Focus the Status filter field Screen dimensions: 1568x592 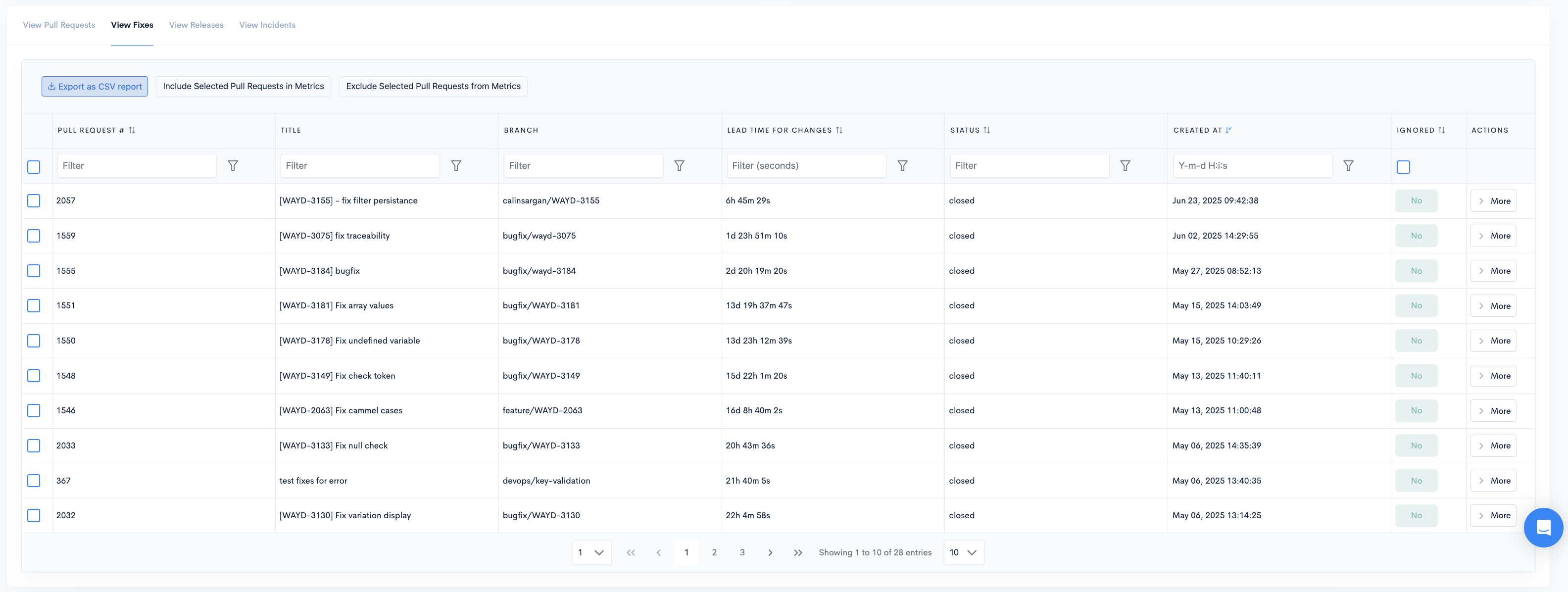click(x=1030, y=165)
